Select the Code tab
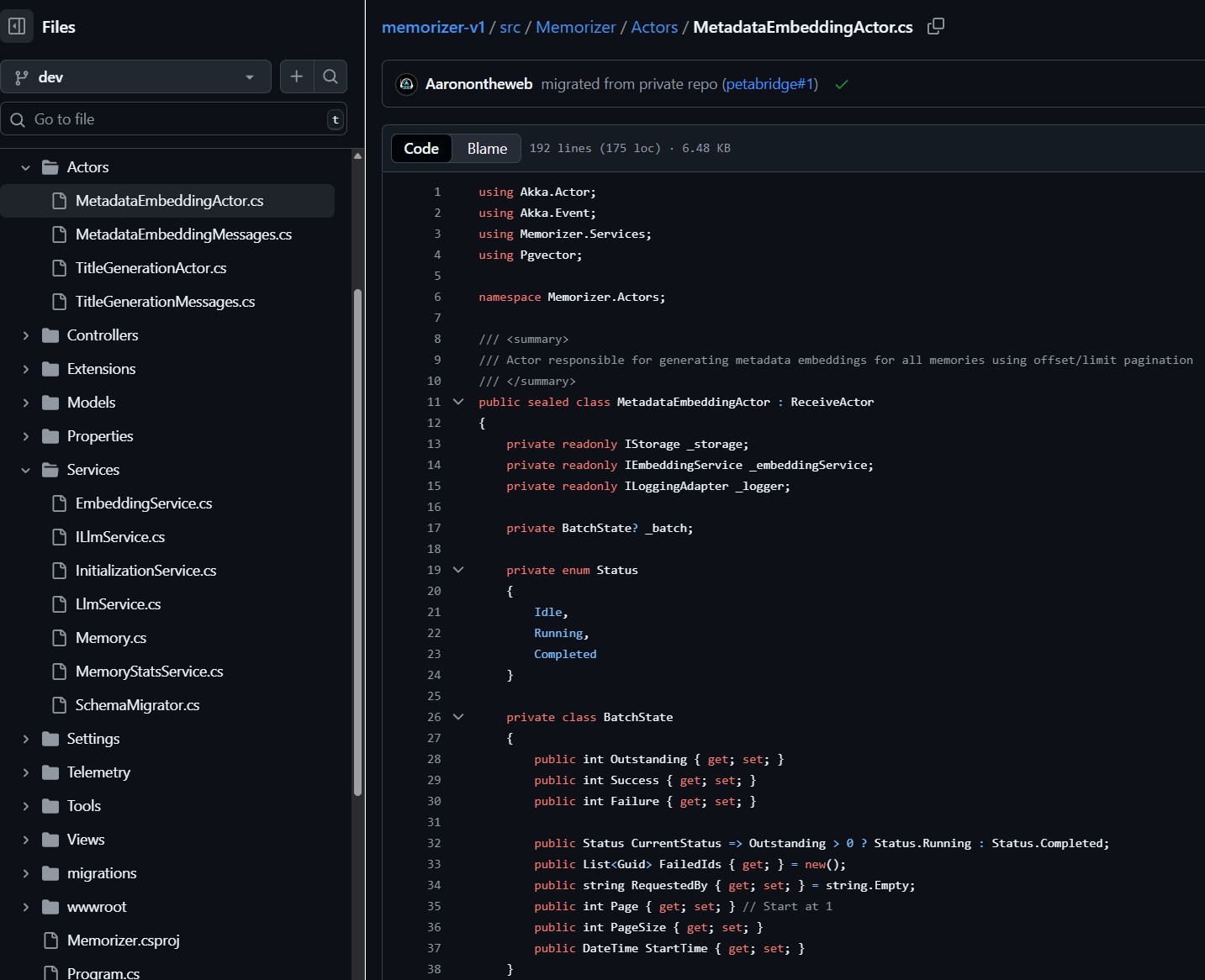The height and width of the screenshot is (980, 1205). coord(421,149)
